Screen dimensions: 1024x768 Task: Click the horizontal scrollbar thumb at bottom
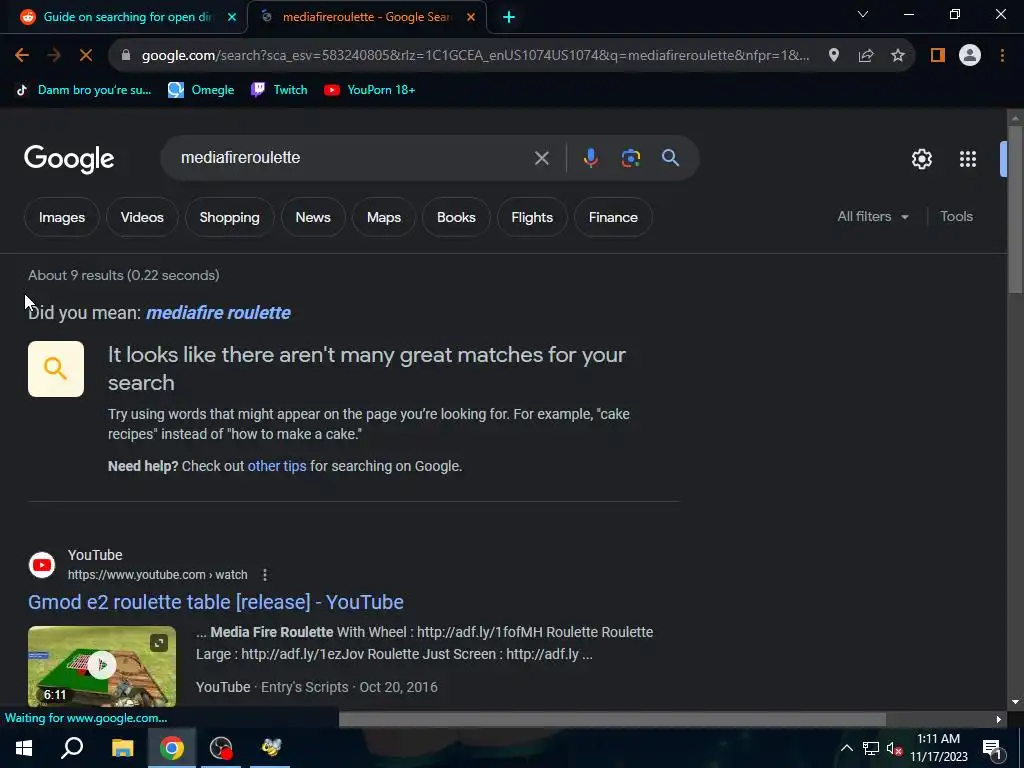point(612,719)
